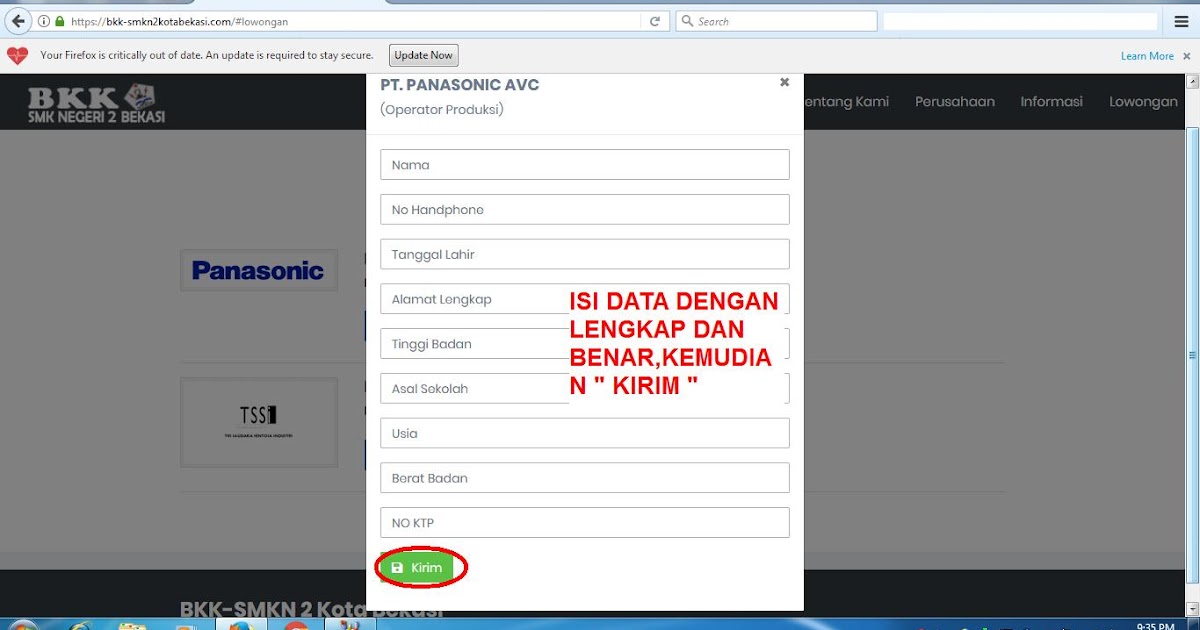Focus the No Handphone input field

585,210
